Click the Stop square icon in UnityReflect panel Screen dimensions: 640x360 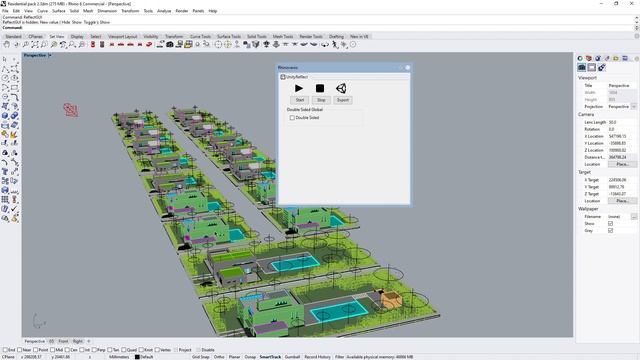pyautogui.click(x=320, y=88)
